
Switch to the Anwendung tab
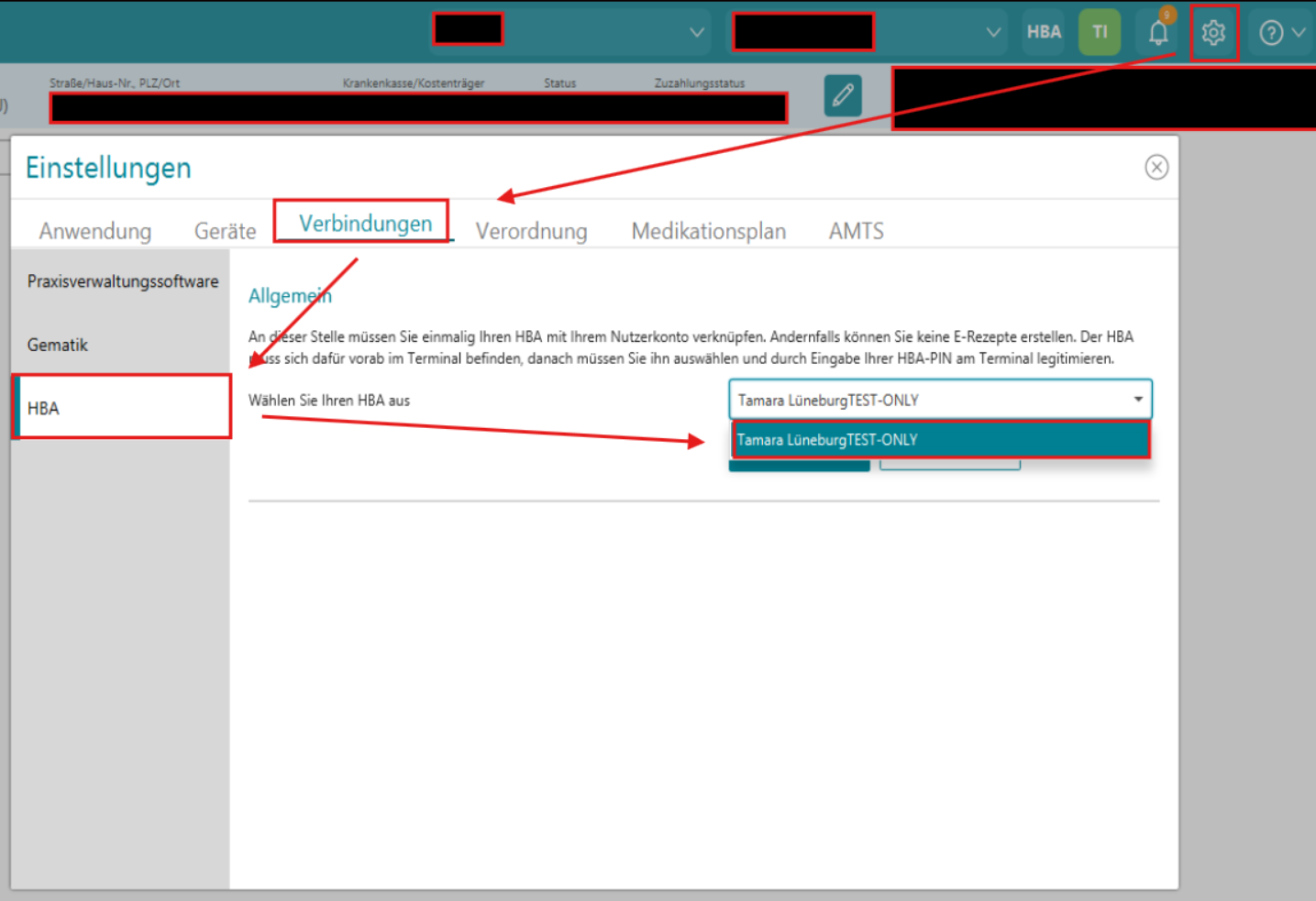click(95, 231)
